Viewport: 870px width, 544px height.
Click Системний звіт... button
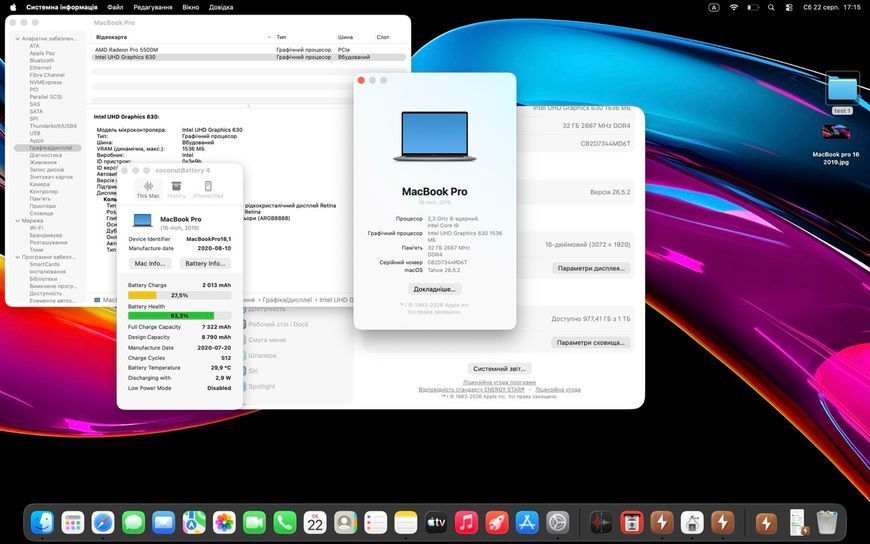[499, 369]
